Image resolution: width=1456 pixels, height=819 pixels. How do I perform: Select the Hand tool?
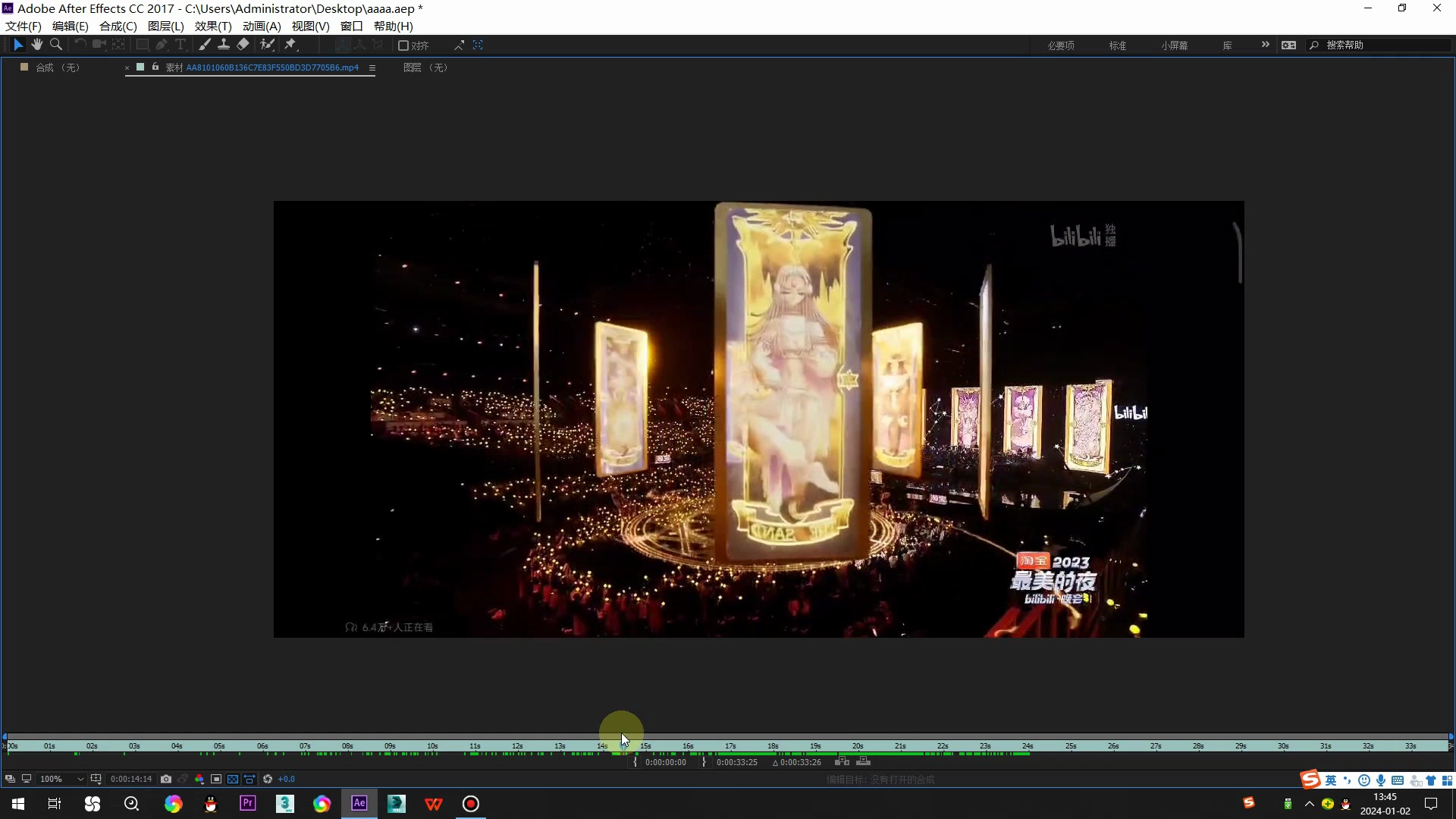36,45
